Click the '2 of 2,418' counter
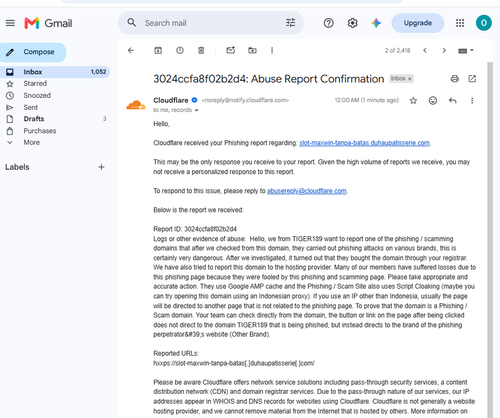 click(397, 51)
